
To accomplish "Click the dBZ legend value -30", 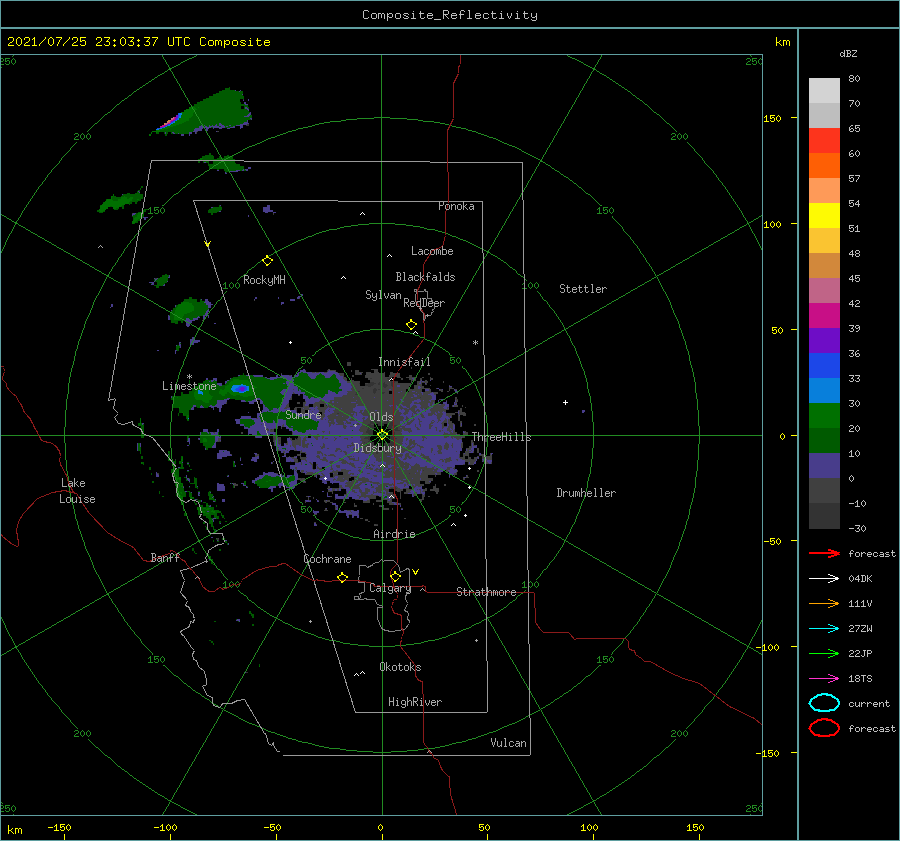I will click(857, 528).
